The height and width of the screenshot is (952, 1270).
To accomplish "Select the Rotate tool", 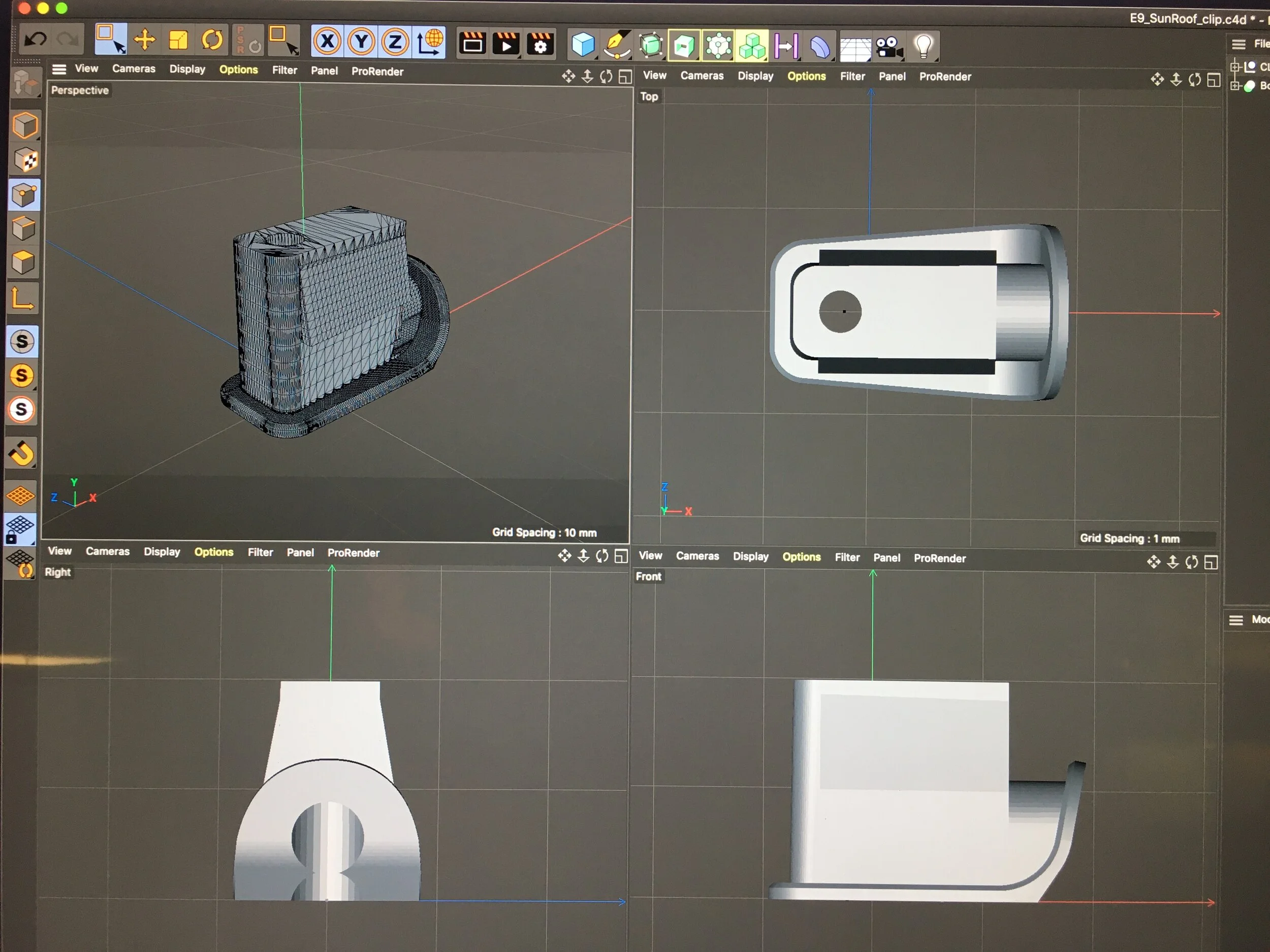I will 212,40.
